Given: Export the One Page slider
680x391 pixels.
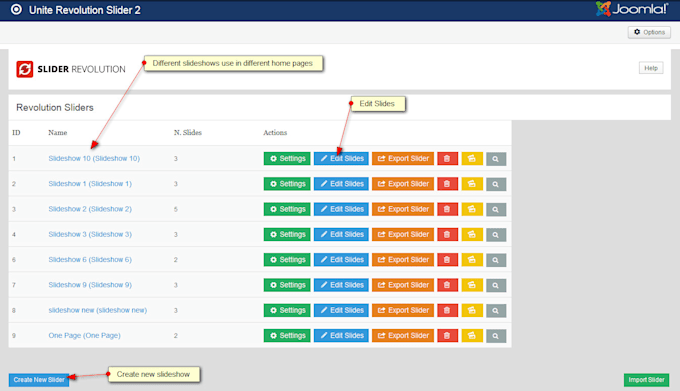Looking at the screenshot, I should [x=403, y=336].
